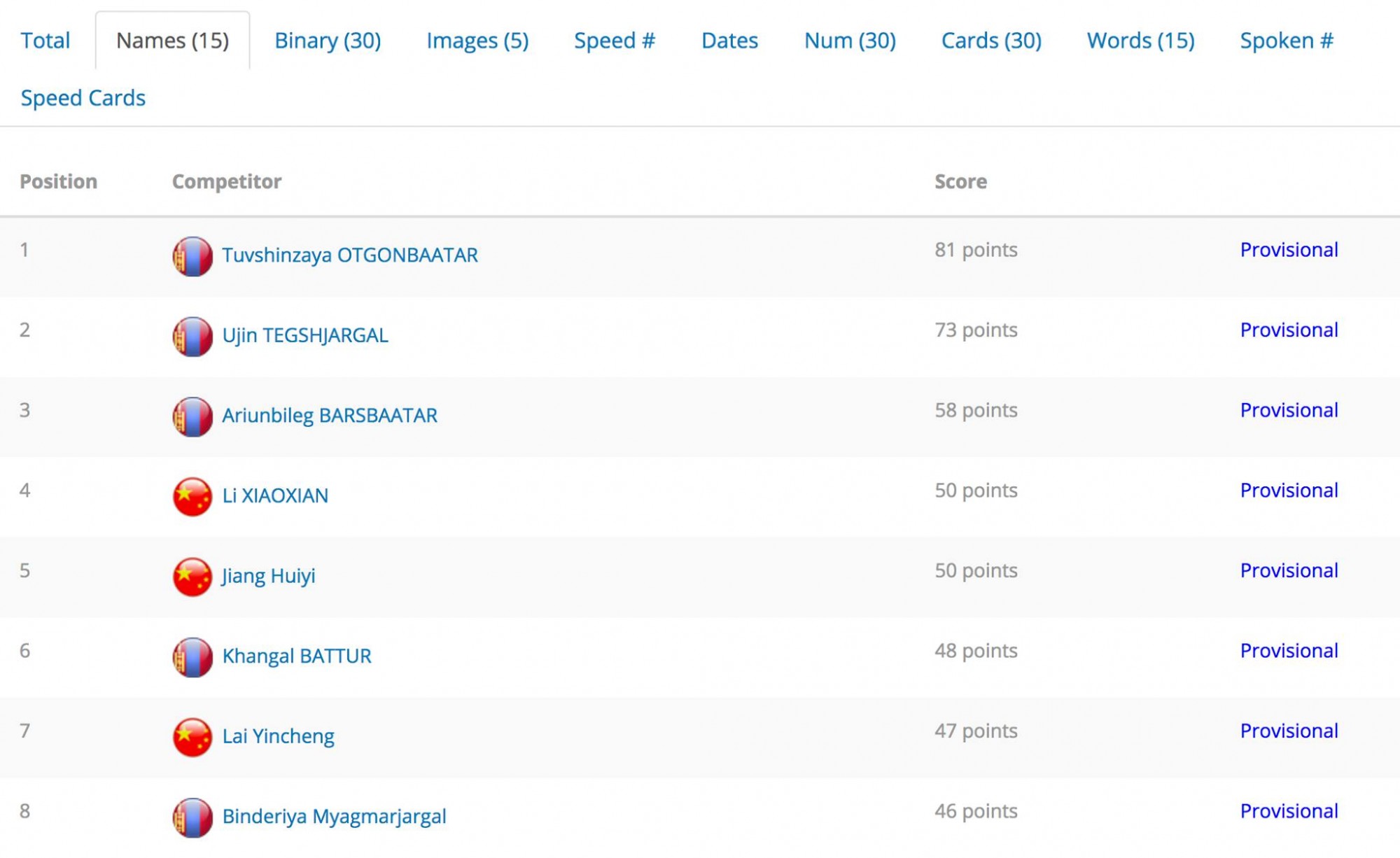
Task: Open the Words (15) results tab
Action: pos(1140,41)
